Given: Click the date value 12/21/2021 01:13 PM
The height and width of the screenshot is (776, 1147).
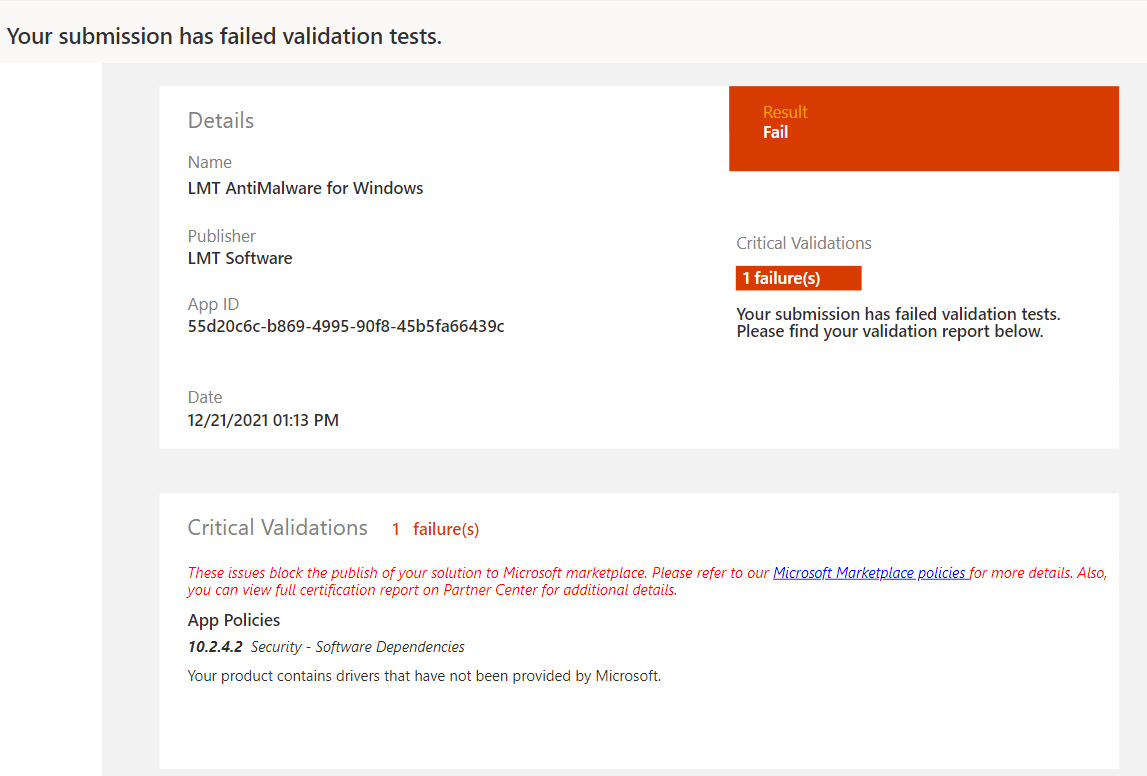Looking at the screenshot, I should 263,420.
